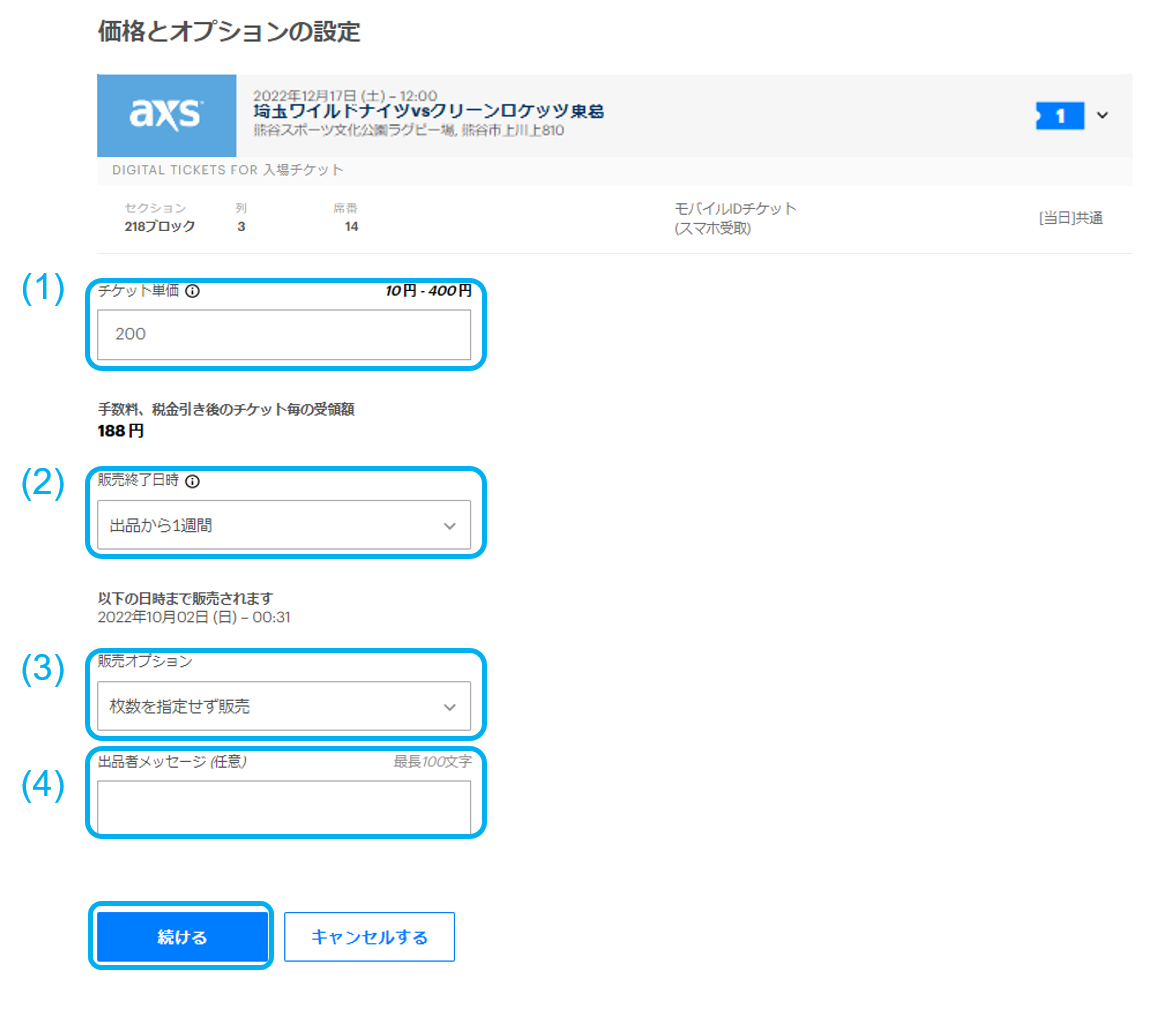
Task: Click arrow in 販売オプション select box
Action: pyautogui.click(x=449, y=707)
